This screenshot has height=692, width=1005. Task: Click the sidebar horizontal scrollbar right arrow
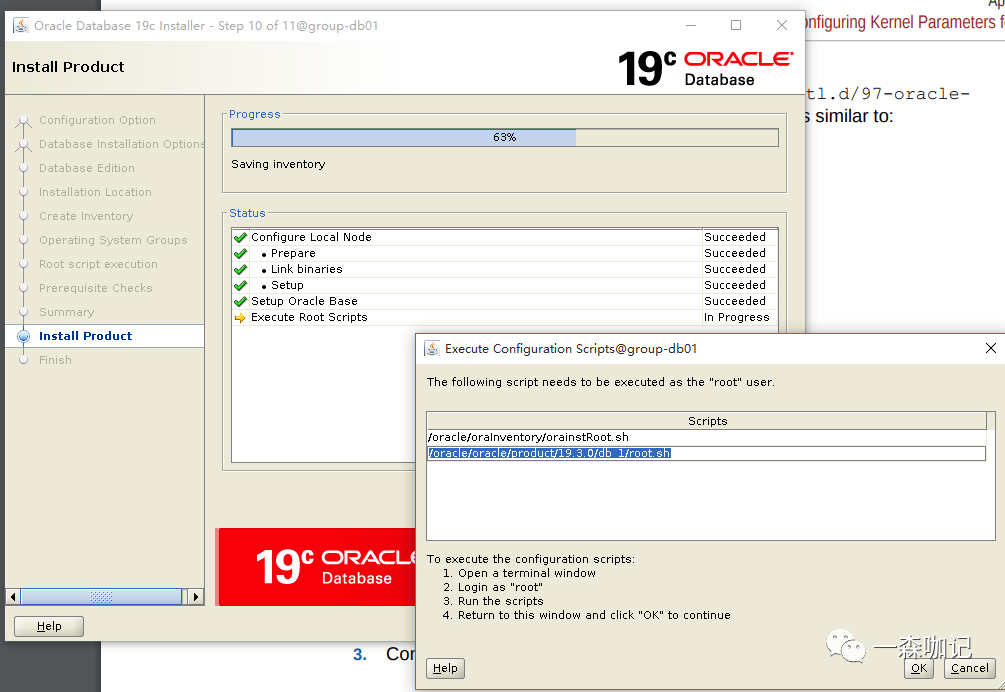(x=195, y=597)
